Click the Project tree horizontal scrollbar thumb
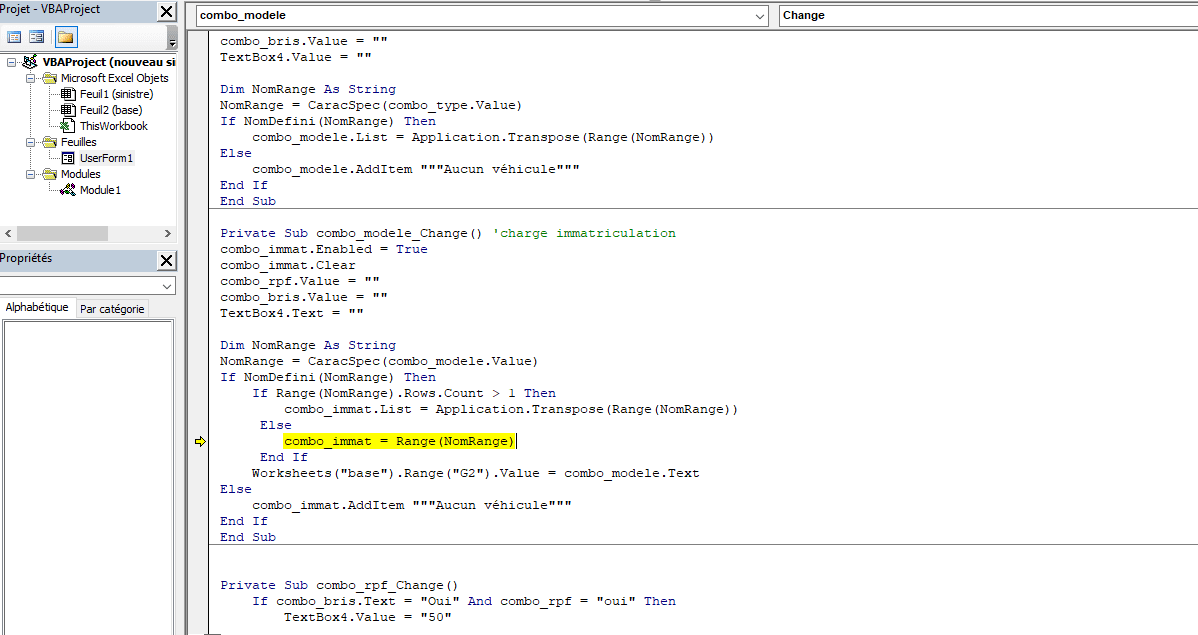 click(62, 233)
